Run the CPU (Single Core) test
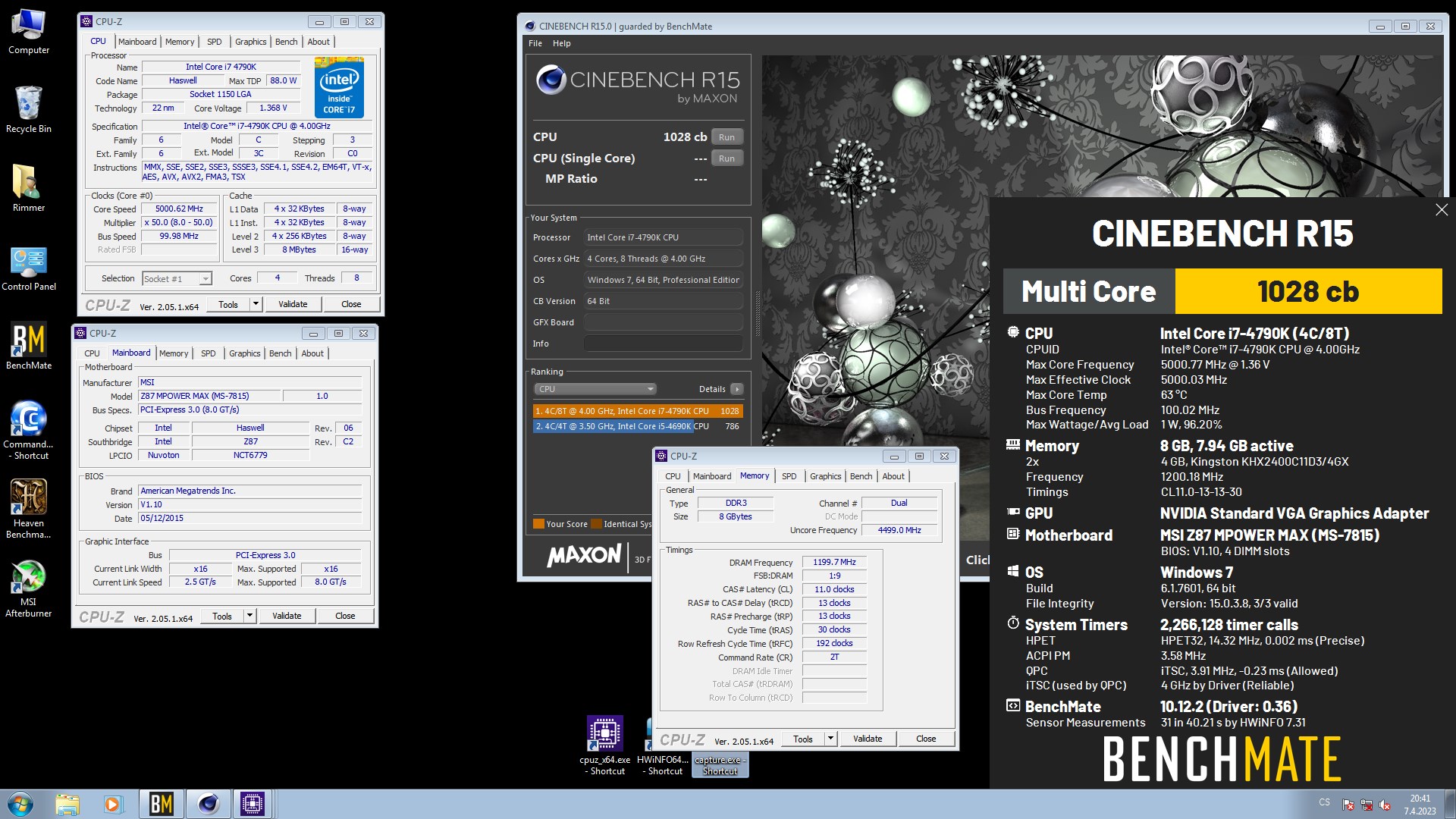Image resolution: width=1456 pixels, height=819 pixels. click(x=726, y=158)
